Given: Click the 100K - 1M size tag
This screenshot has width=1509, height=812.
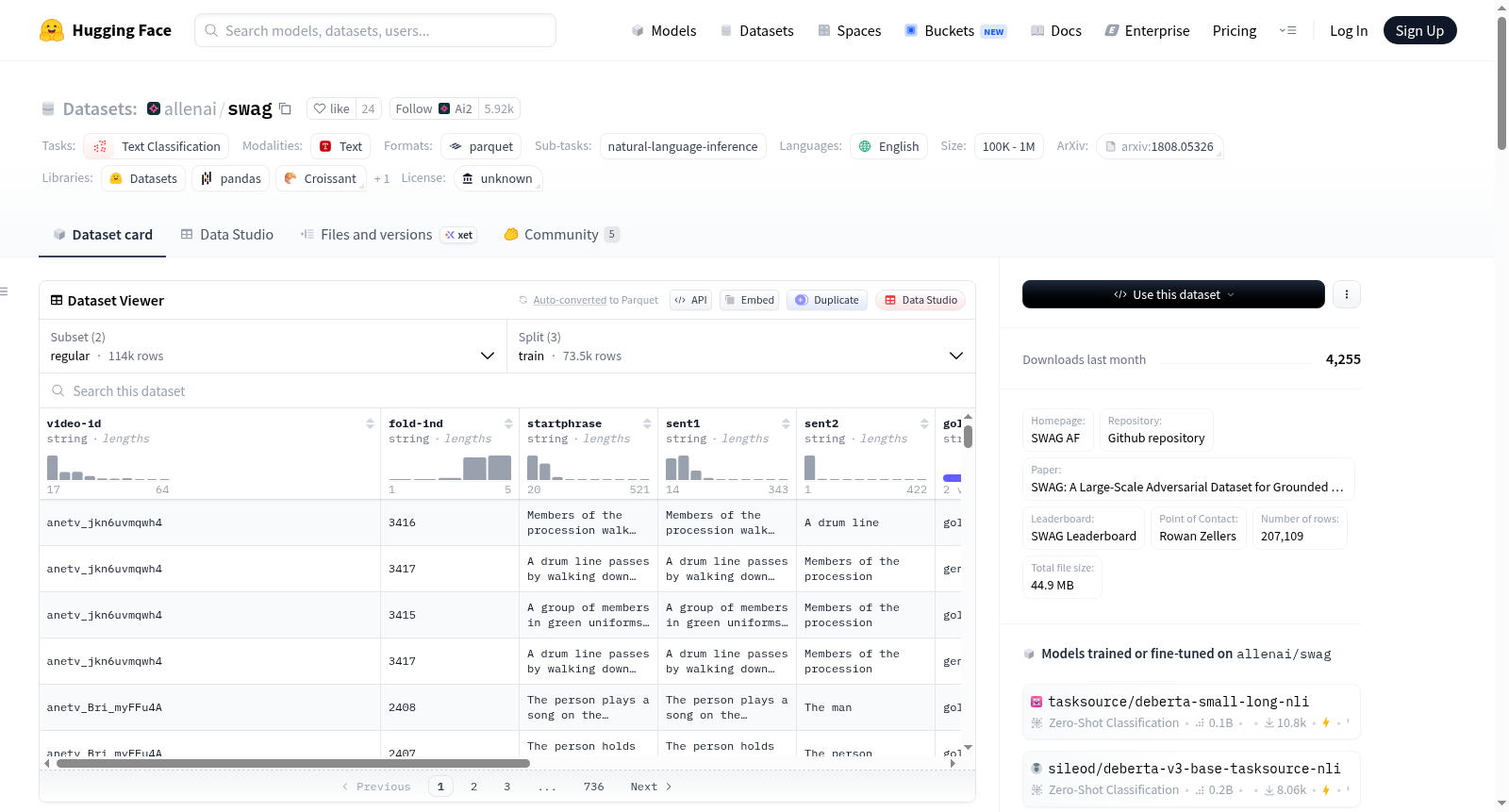Looking at the screenshot, I should coord(1008,146).
